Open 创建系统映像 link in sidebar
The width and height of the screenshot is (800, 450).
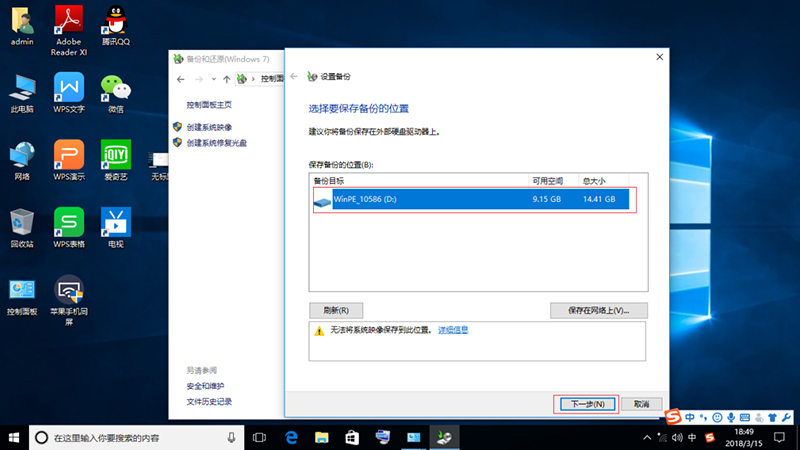click(x=209, y=127)
